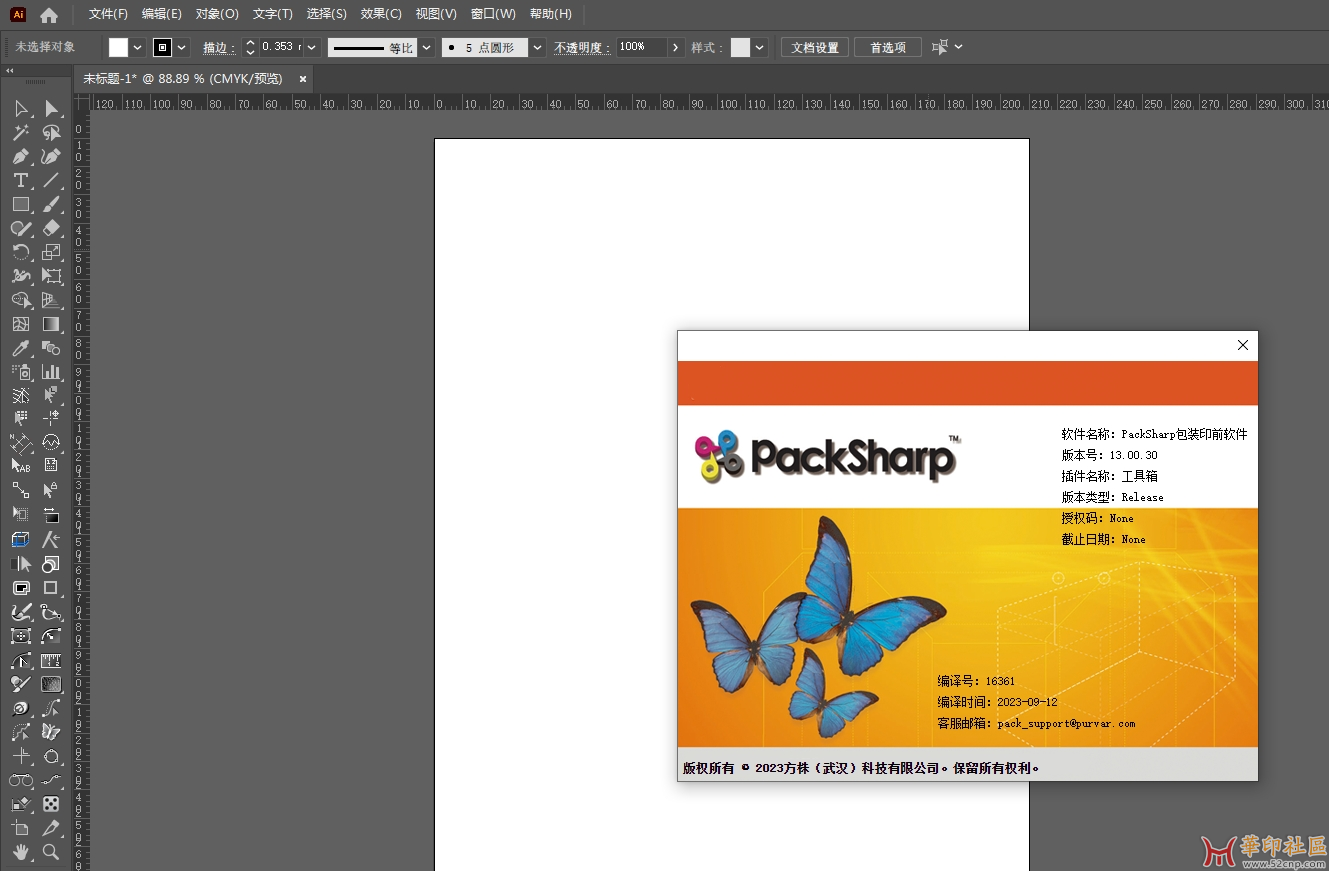Choose the Gradient tool
The height and width of the screenshot is (871, 1329).
tap(51, 324)
